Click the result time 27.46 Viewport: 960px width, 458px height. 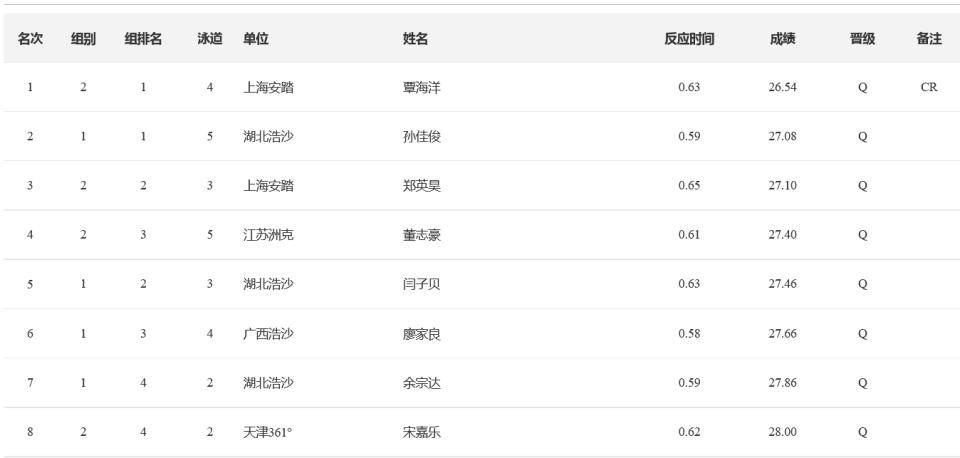coord(783,284)
